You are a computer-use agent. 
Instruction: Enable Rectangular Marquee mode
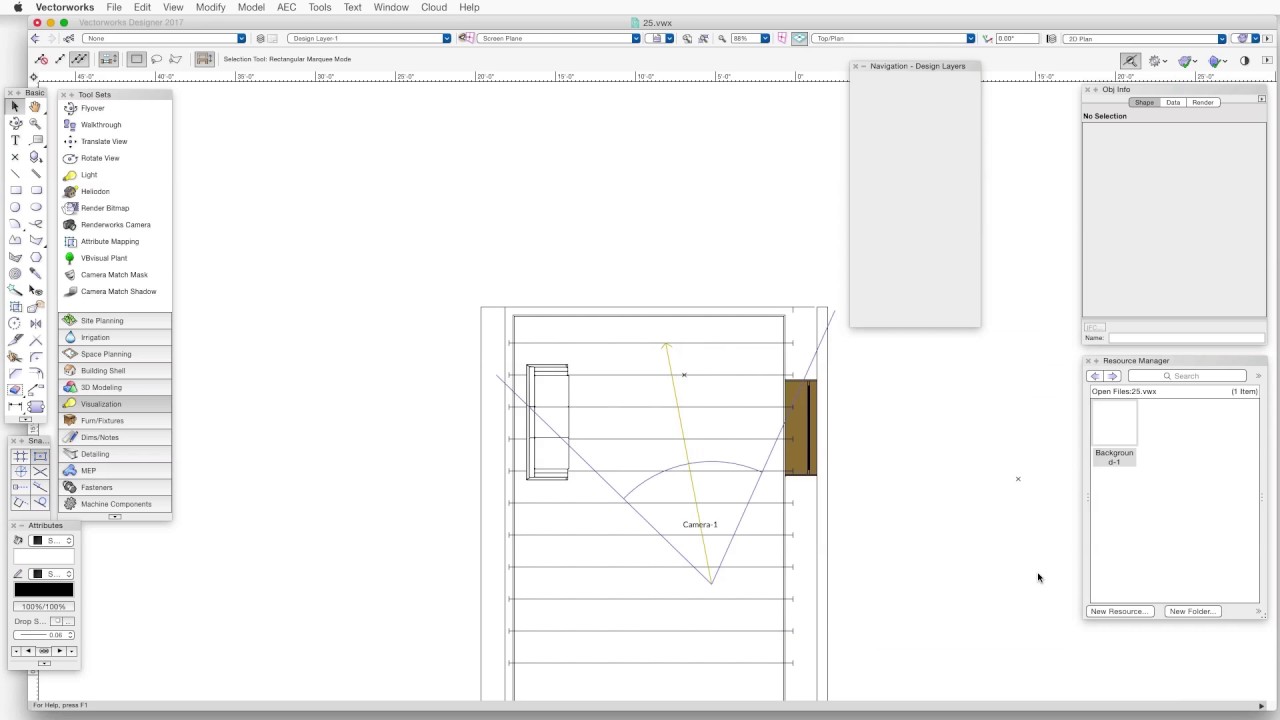point(136,59)
